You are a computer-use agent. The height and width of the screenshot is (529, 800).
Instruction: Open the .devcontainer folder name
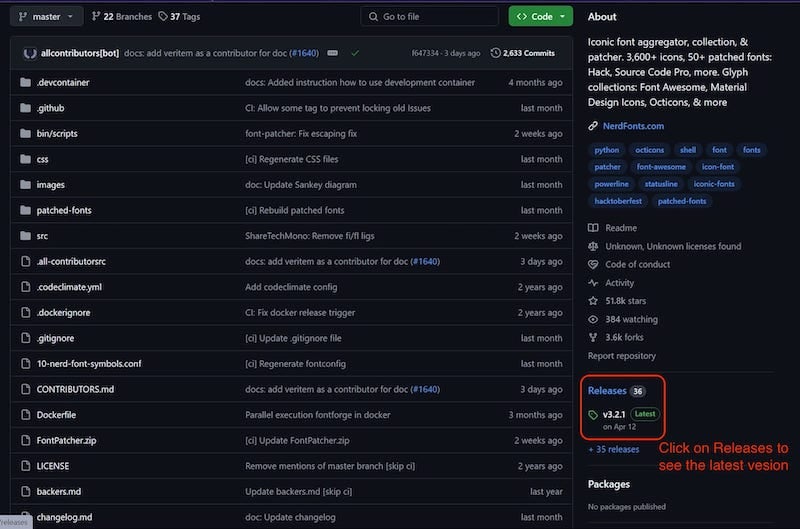(x=63, y=82)
